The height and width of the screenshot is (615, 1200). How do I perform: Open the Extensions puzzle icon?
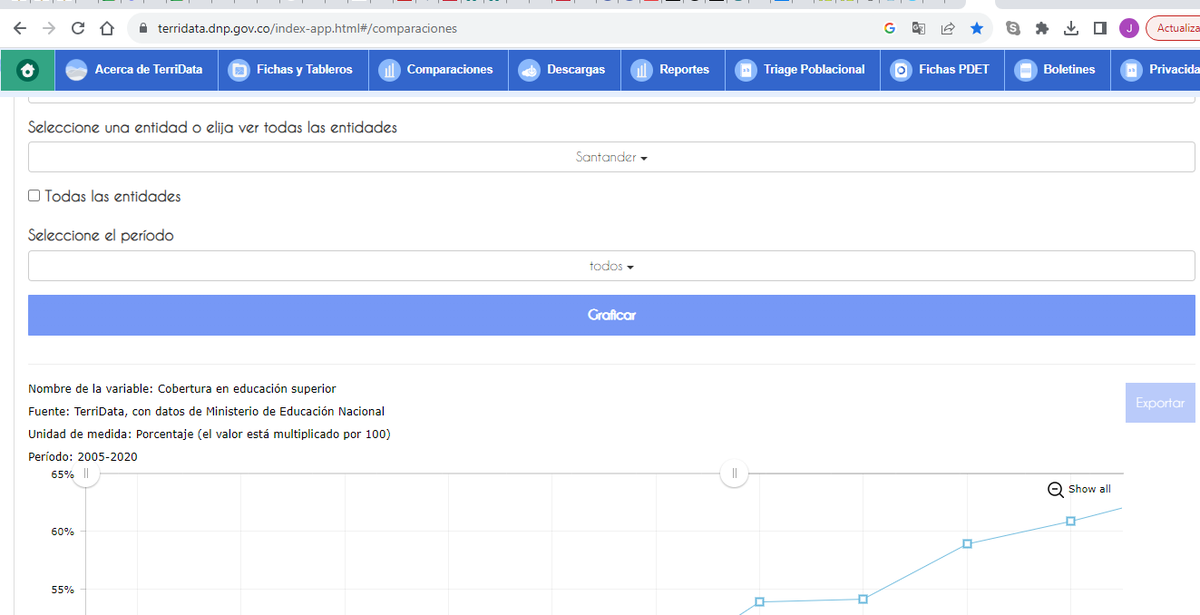pos(1042,28)
